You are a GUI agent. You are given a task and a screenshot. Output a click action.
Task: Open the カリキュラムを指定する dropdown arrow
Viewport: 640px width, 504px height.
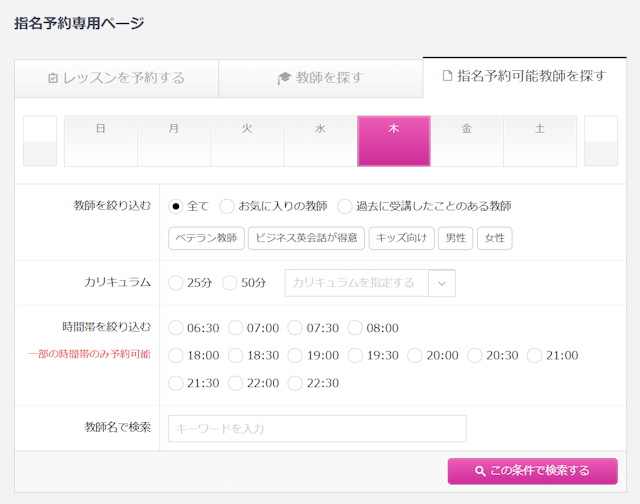click(x=442, y=283)
